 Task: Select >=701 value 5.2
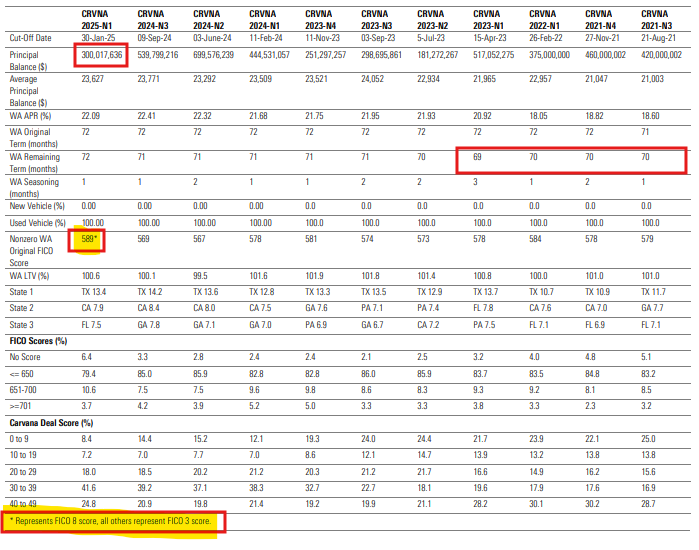pyautogui.click(x=255, y=406)
